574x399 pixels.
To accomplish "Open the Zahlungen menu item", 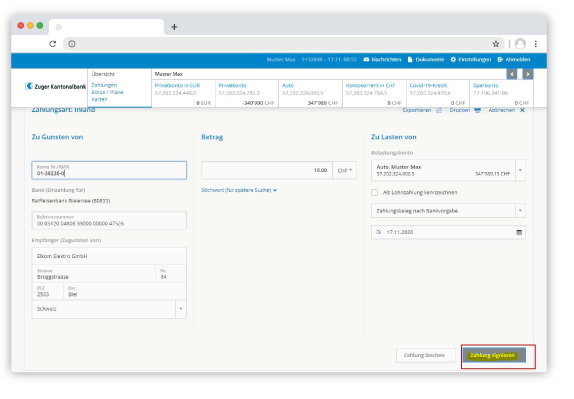I will click(x=104, y=85).
